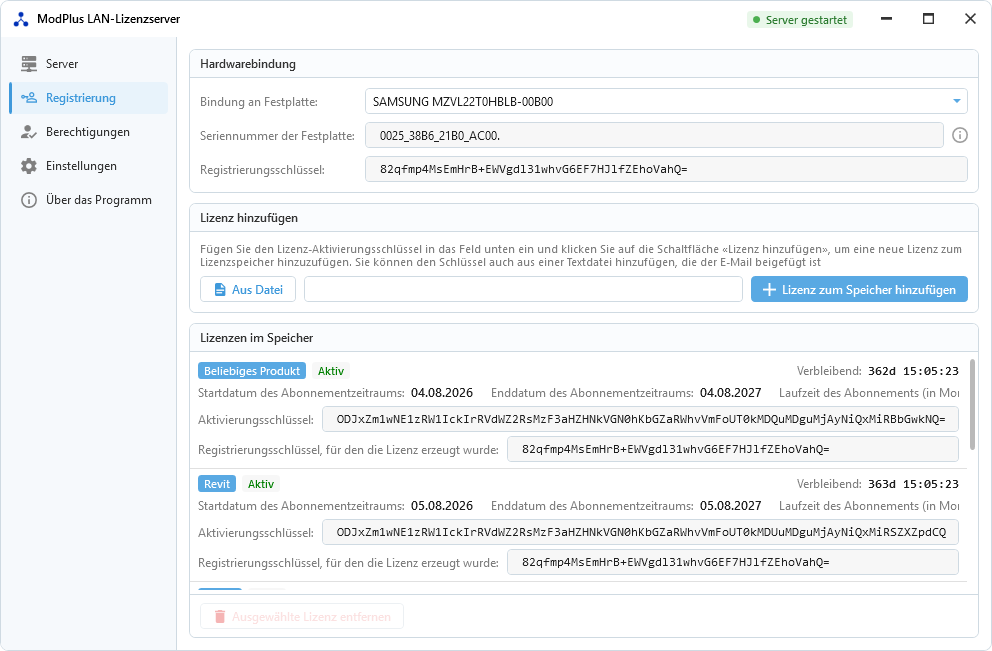Click end date 04.08.2027
Screen dimensions: 992x651
(x=730, y=393)
